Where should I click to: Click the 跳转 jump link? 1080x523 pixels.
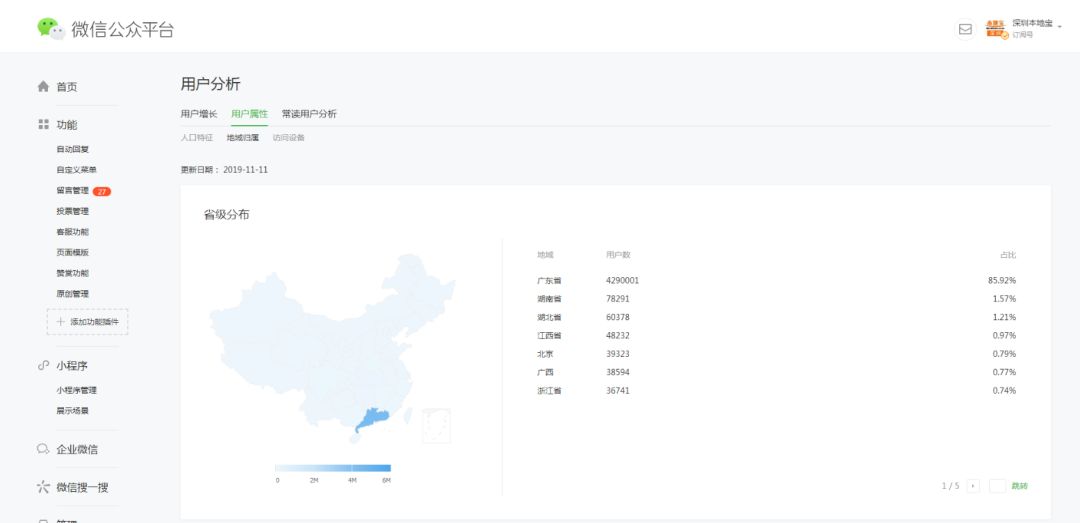click(1019, 486)
